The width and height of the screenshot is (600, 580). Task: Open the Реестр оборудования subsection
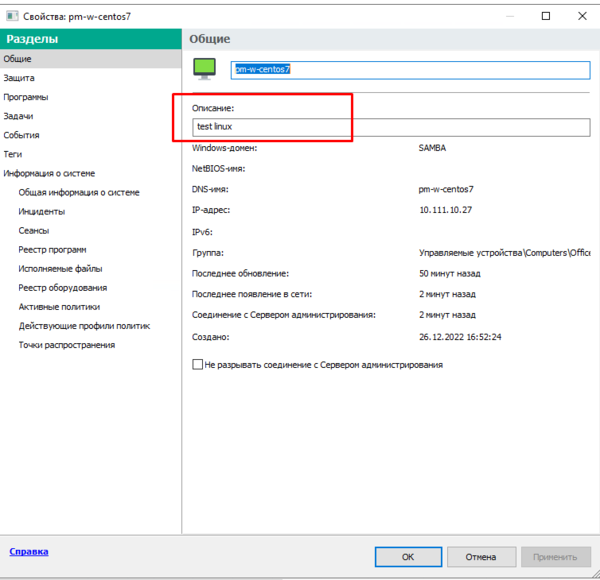click(x=63, y=288)
